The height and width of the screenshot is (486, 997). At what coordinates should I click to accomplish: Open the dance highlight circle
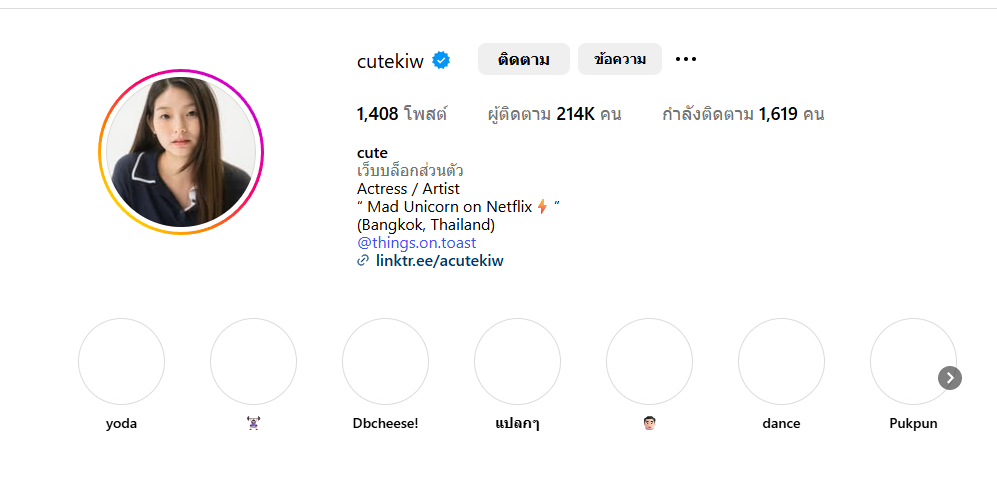[781, 361]
